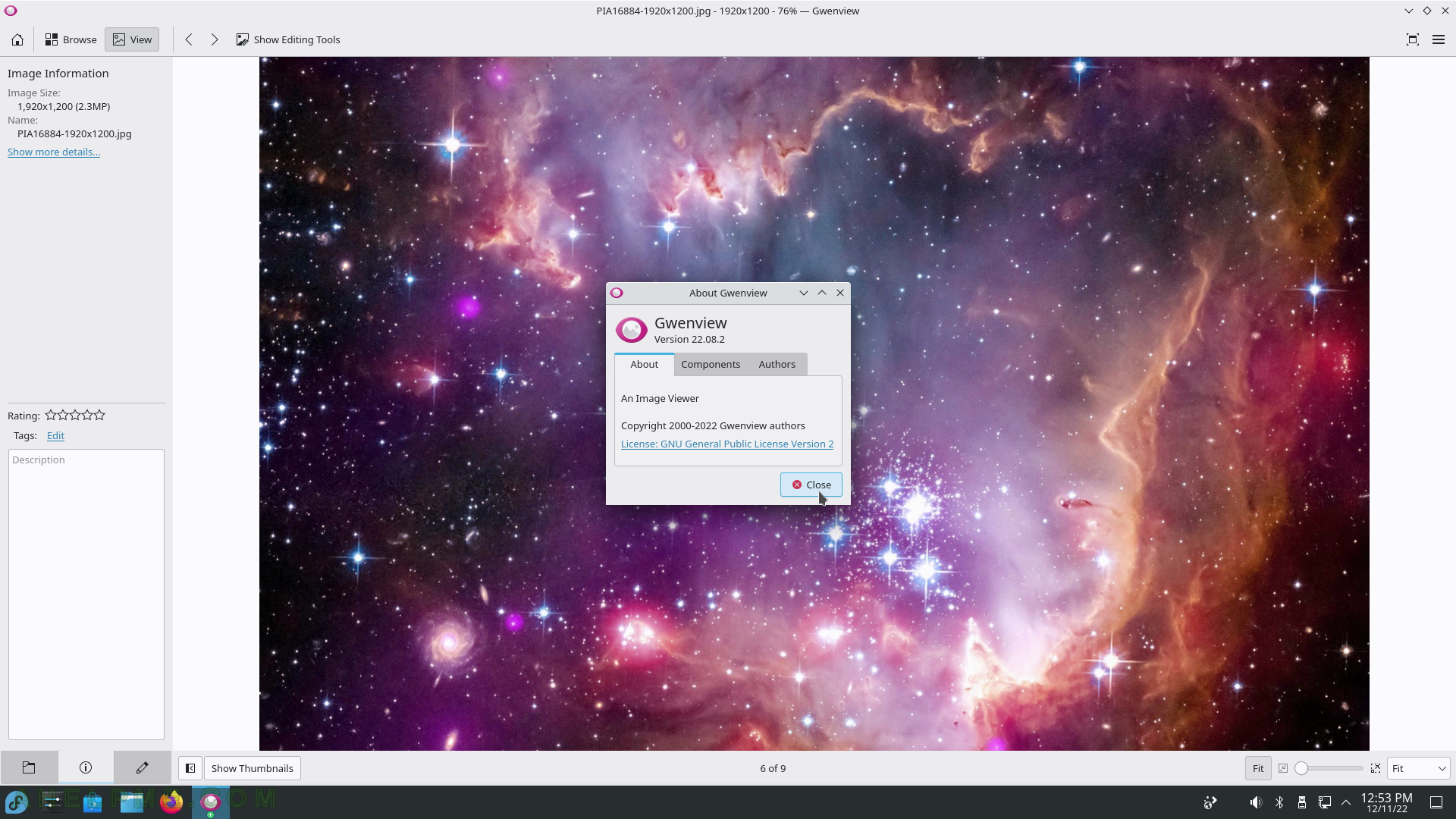
Task: Open the Operations pencil sidebar tab
Action: tap(142, 767)
